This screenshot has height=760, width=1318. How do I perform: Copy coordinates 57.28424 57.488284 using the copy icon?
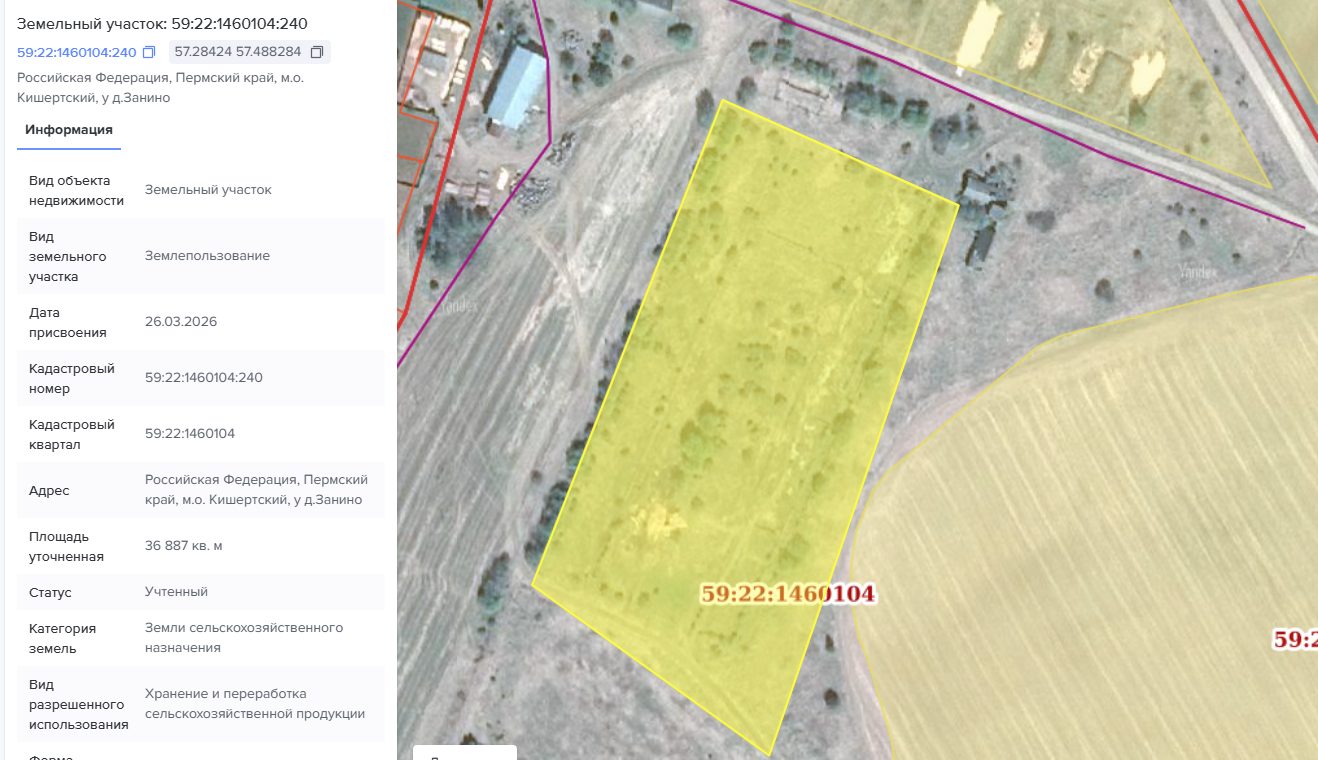point(317,52)
